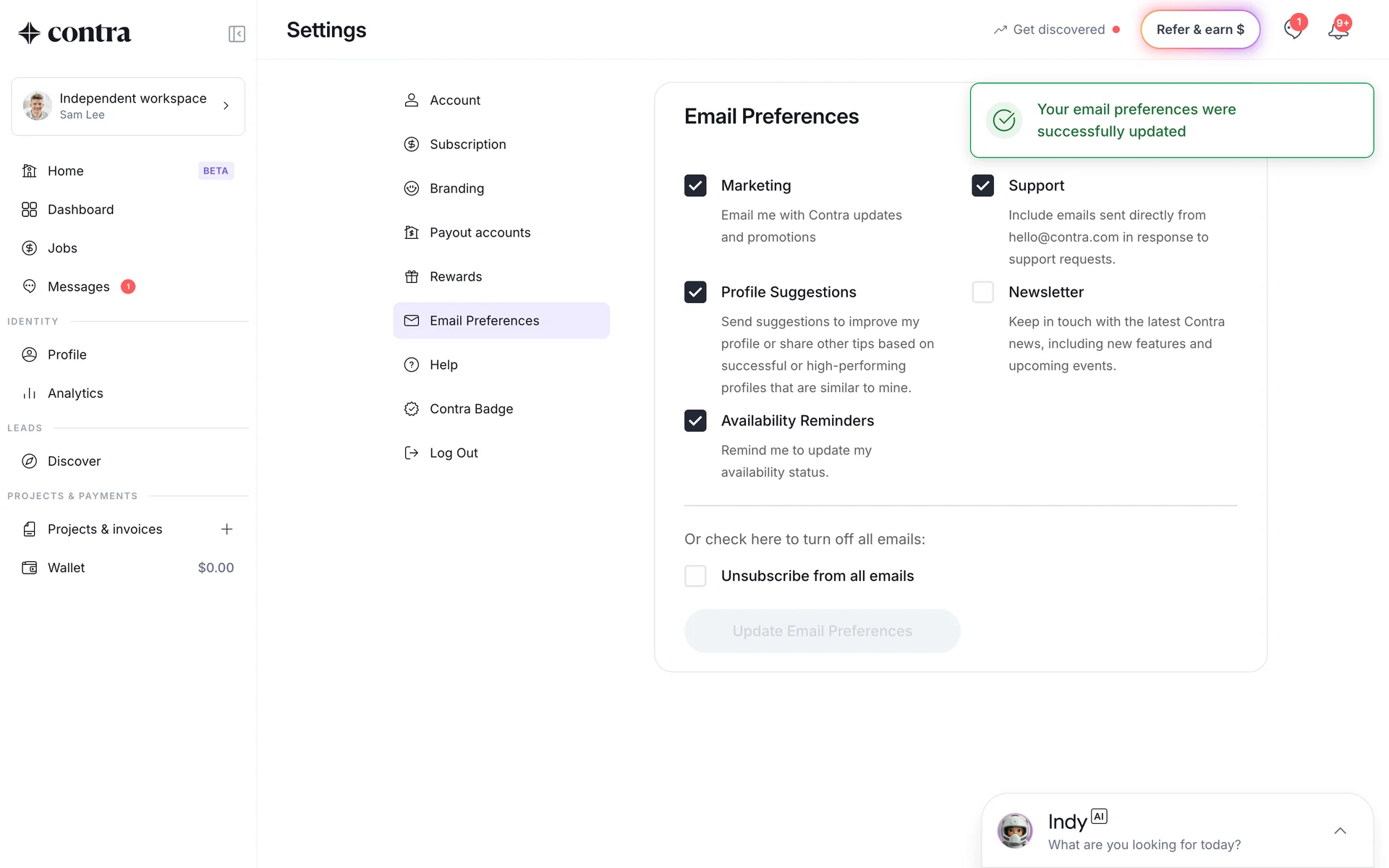Go to Discover compass item

[x=74, y=461]
